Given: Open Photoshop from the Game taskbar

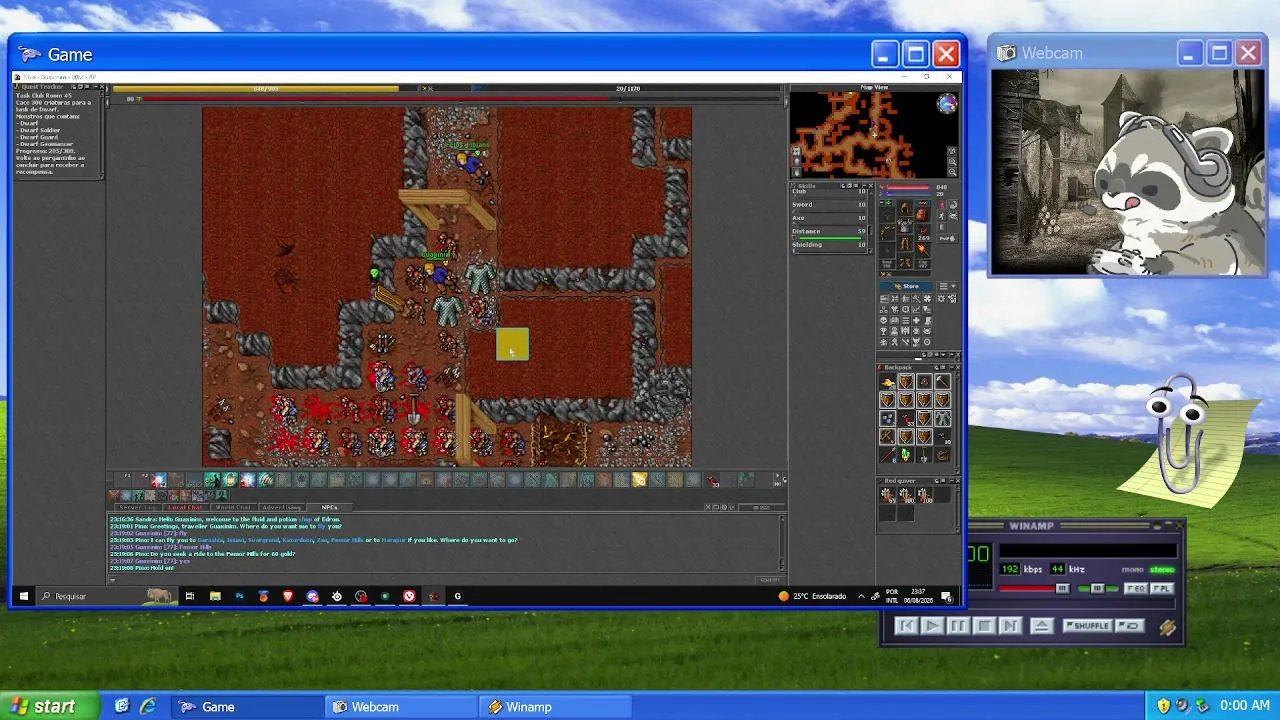Looking at the screenshot, I should pyautogui.click(x=239, y=597).
